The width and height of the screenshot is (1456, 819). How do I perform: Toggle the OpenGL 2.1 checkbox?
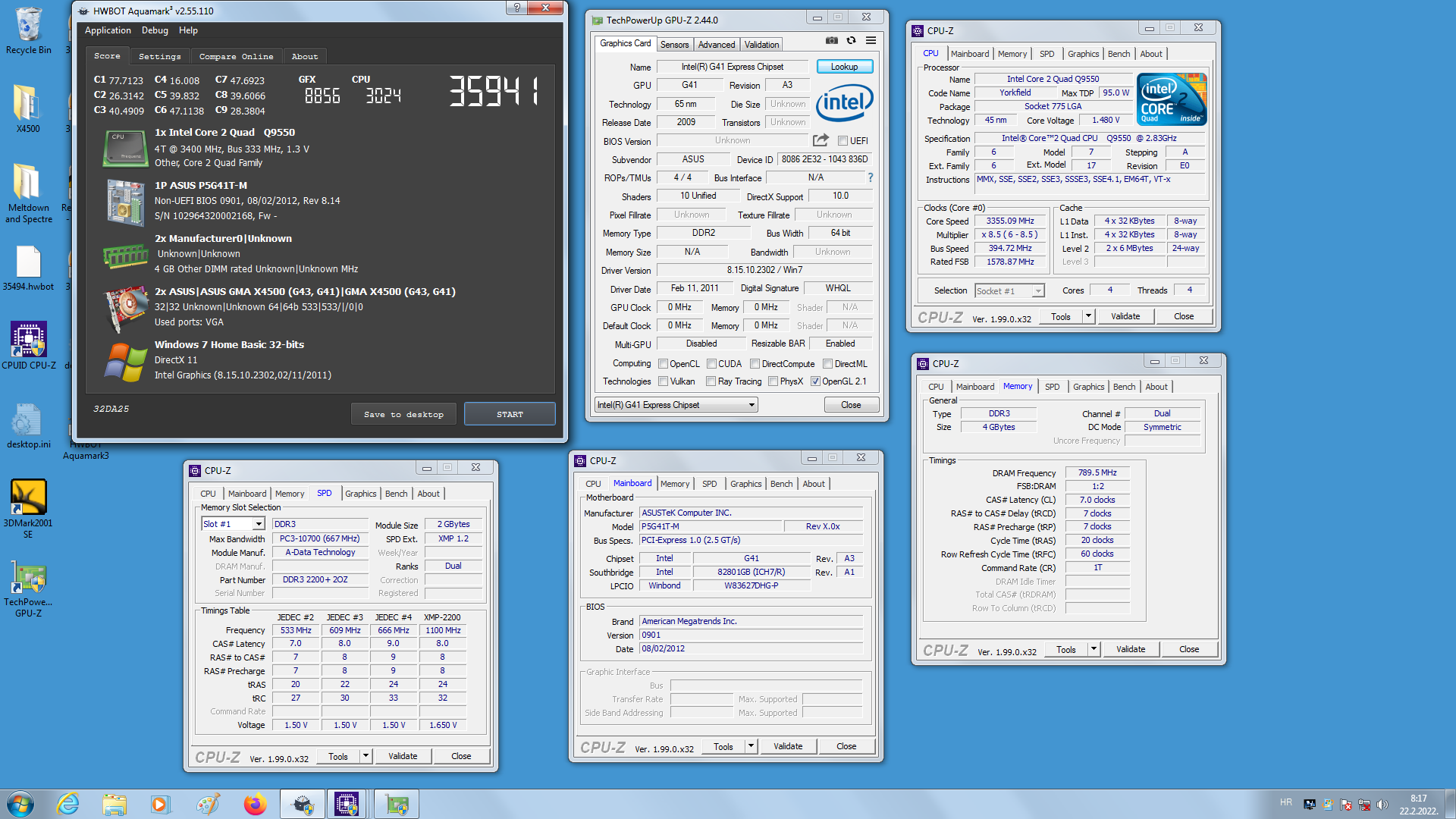[x=815, y=381]
